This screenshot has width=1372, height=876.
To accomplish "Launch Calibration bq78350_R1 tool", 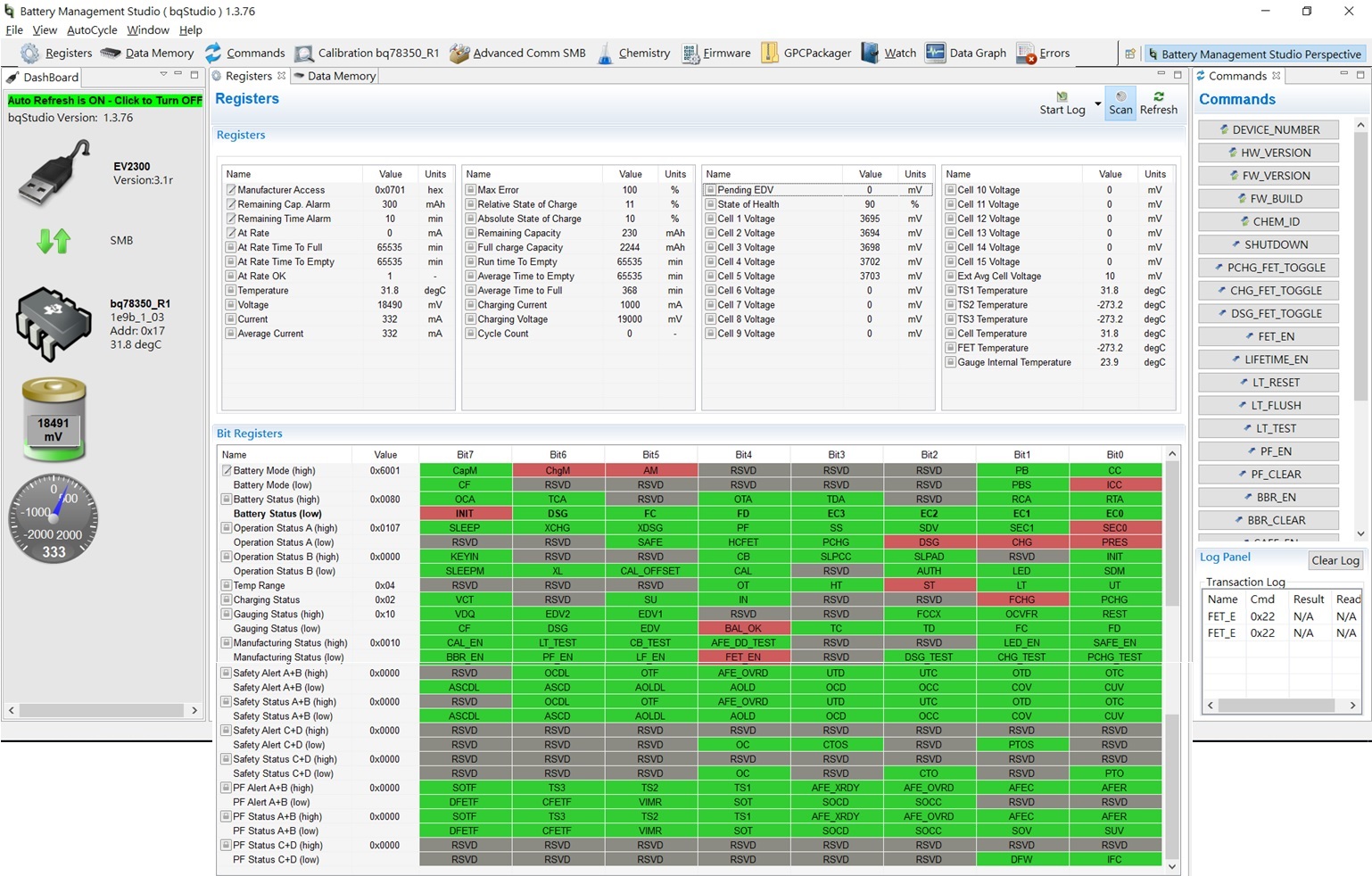I will (367, 54).
